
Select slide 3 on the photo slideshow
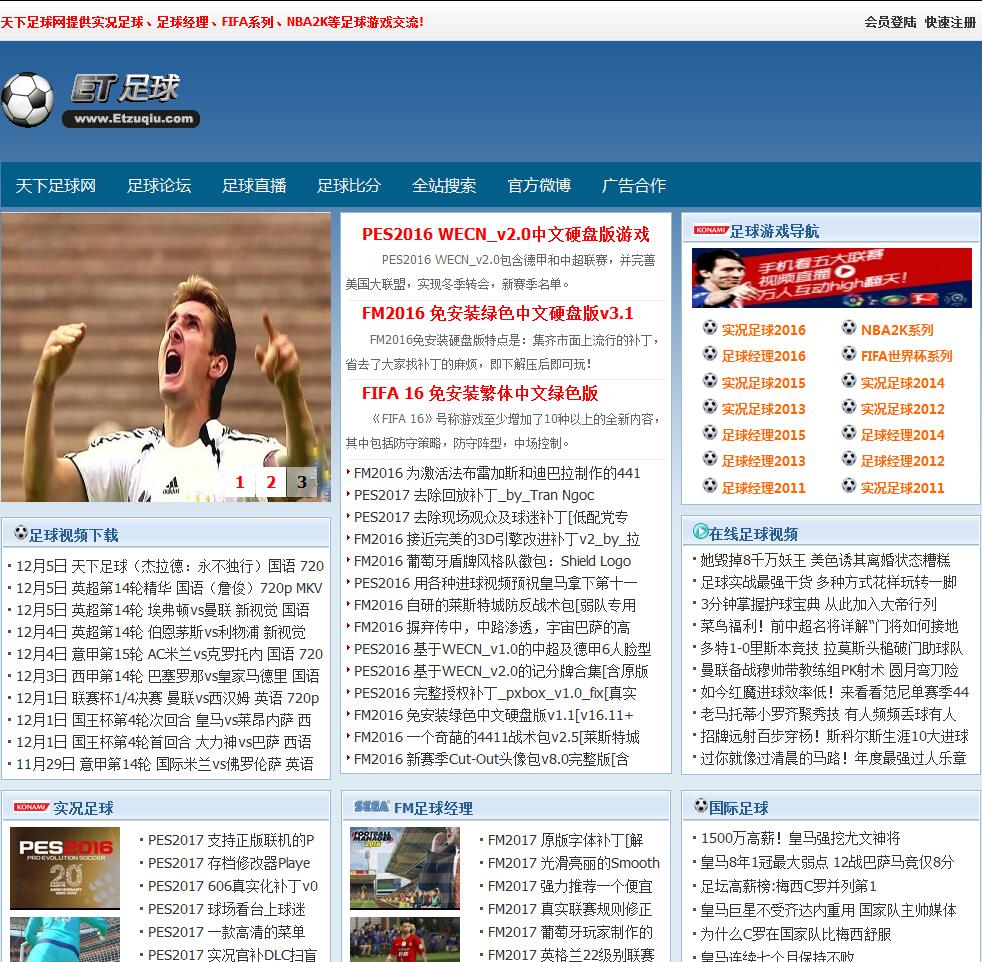[302, 482]
